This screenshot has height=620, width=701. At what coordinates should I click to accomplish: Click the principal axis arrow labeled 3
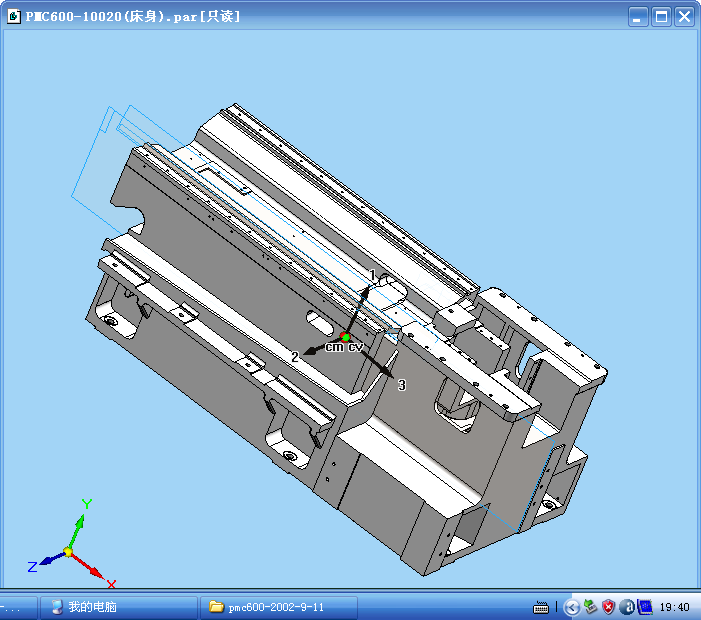(x=372, y=360)
